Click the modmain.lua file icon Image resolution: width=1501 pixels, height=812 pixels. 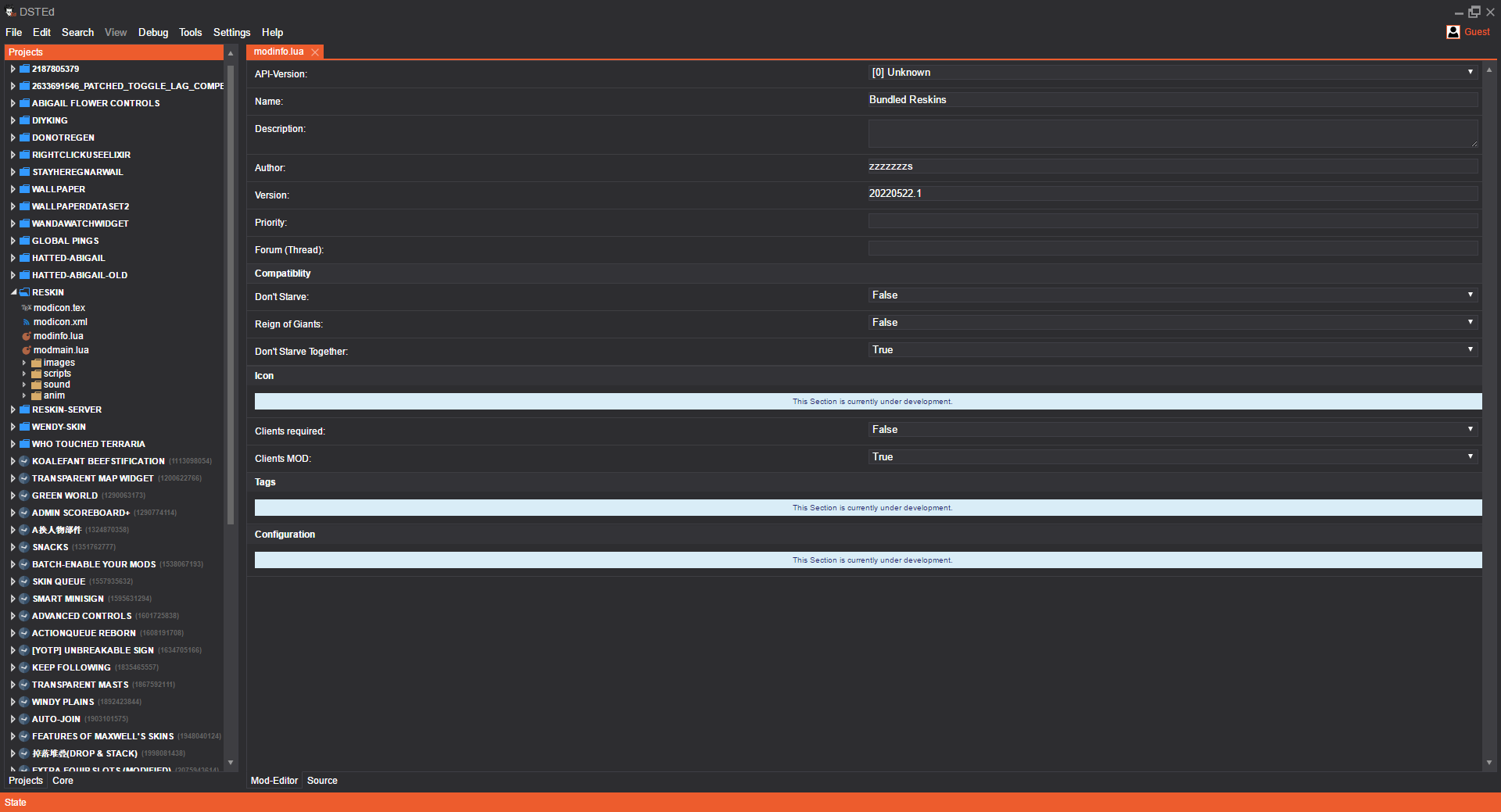26,350
